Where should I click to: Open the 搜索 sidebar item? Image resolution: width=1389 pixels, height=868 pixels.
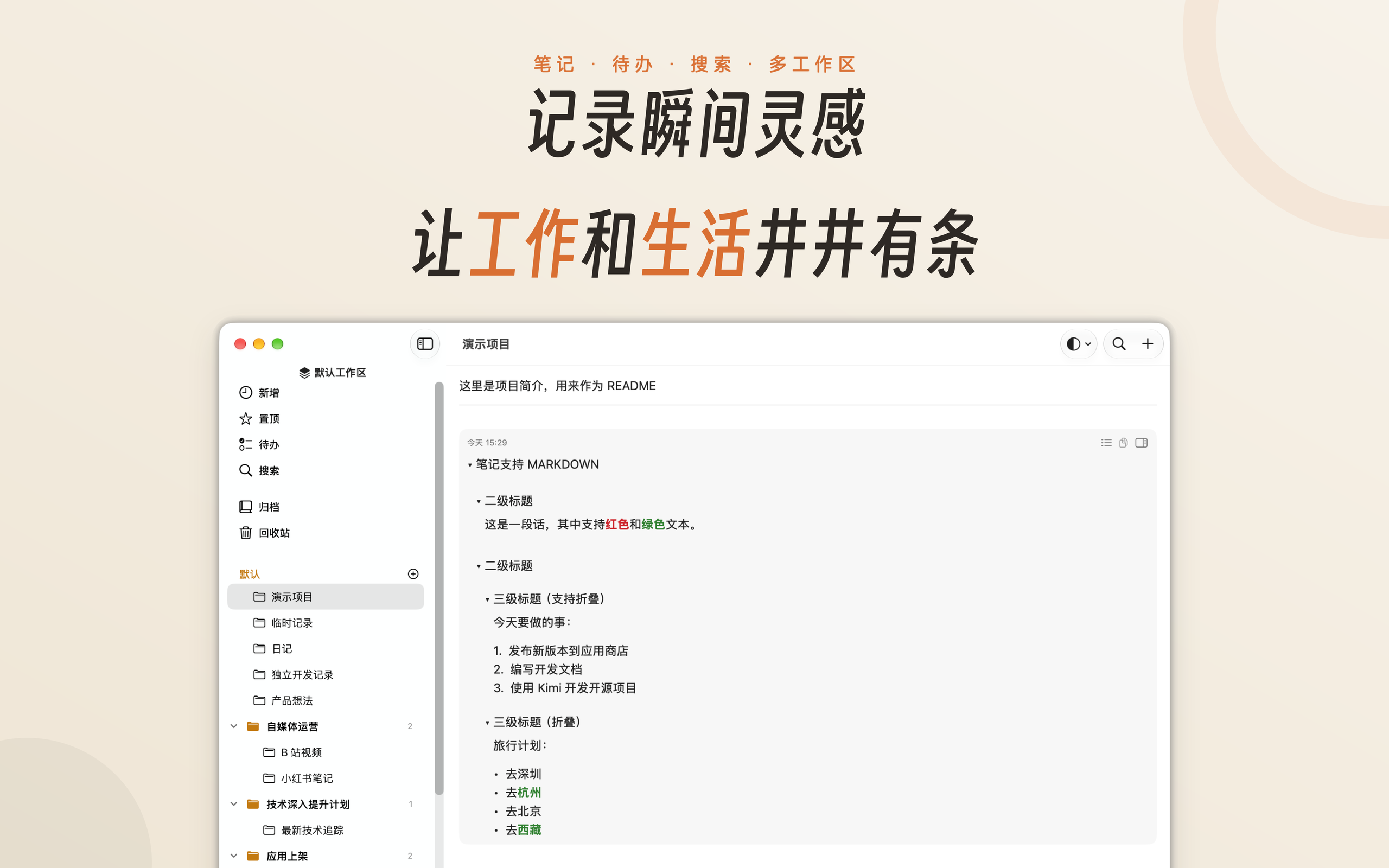(x=326, y=470)
